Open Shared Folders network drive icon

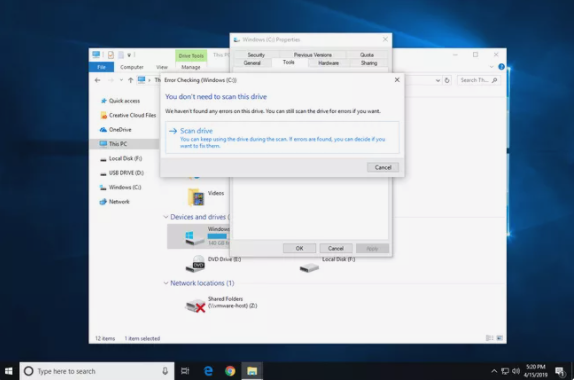pos(195,305)
